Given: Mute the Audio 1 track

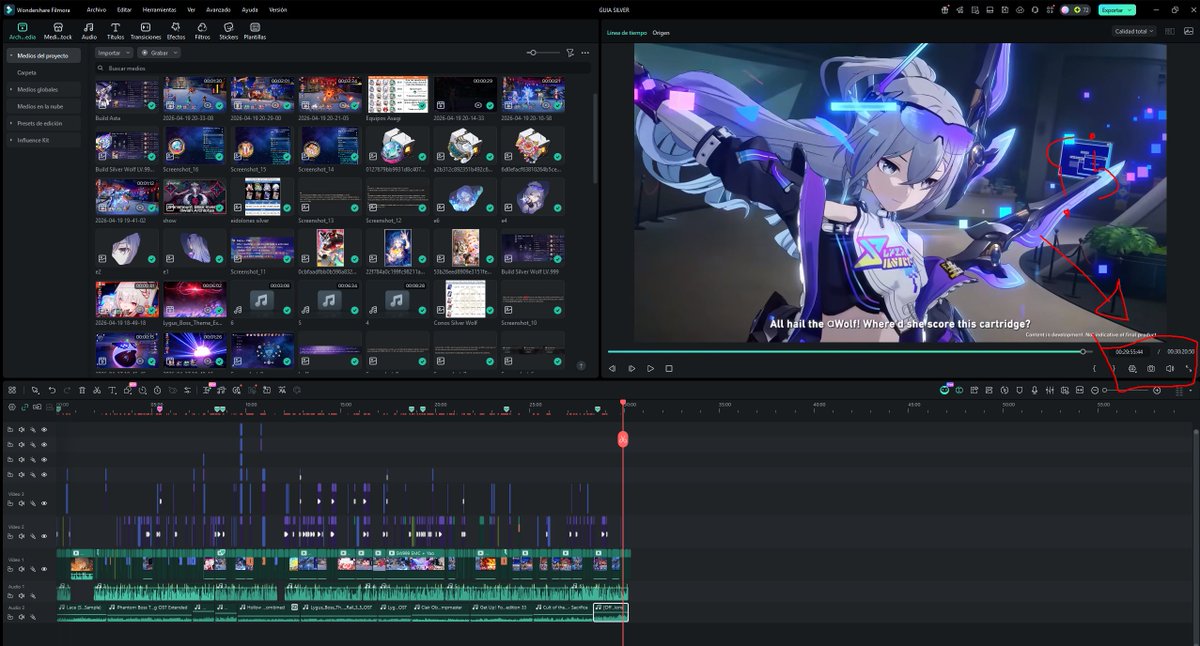Looking at the screenshot, I should click(x=21, y=596).
